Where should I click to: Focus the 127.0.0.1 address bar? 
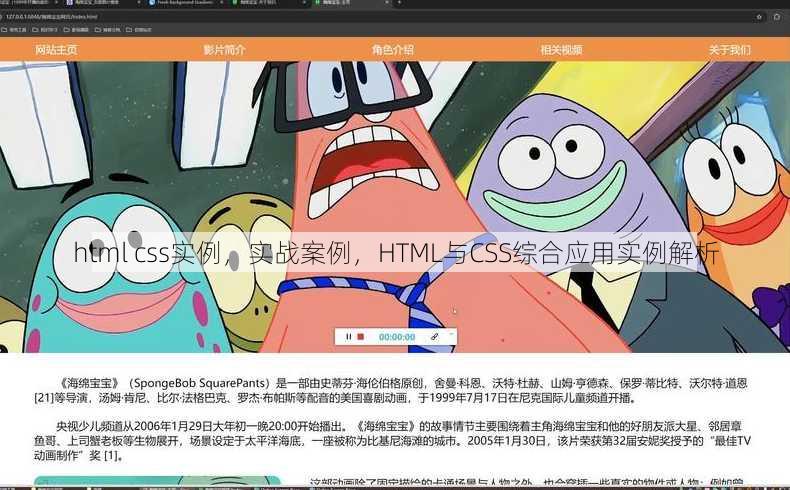(x=378, y=17)
